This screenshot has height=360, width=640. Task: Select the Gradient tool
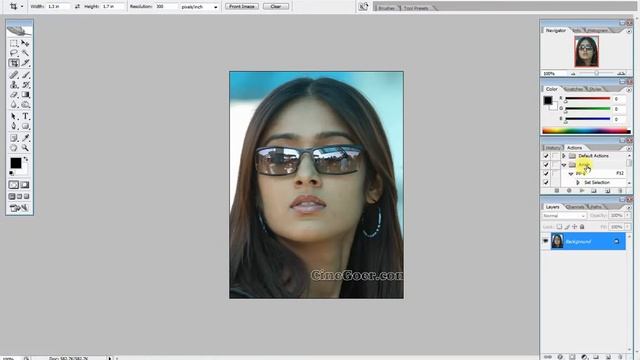point(25,95)
